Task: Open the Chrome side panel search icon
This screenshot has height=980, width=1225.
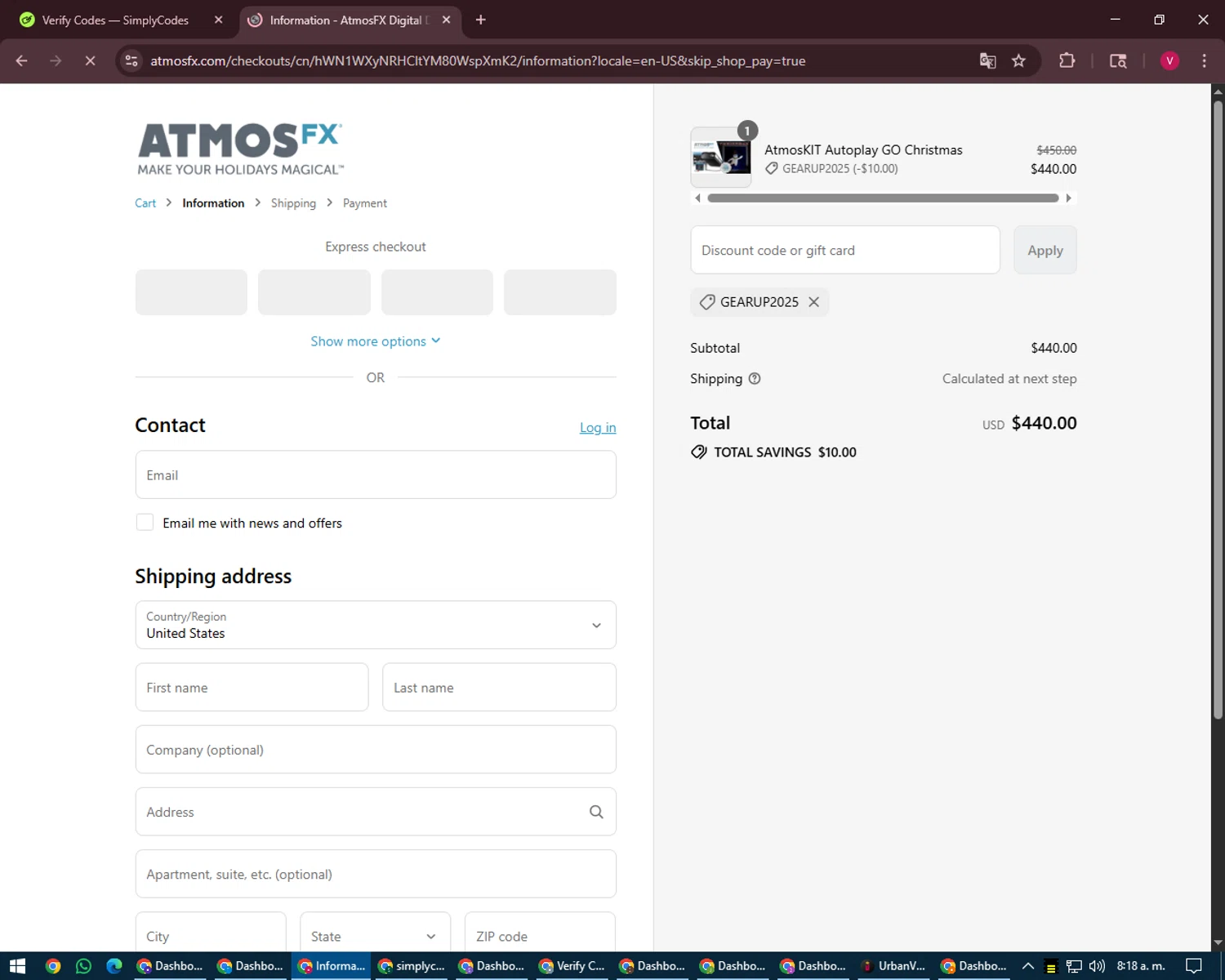Action: coord(1118,60)
